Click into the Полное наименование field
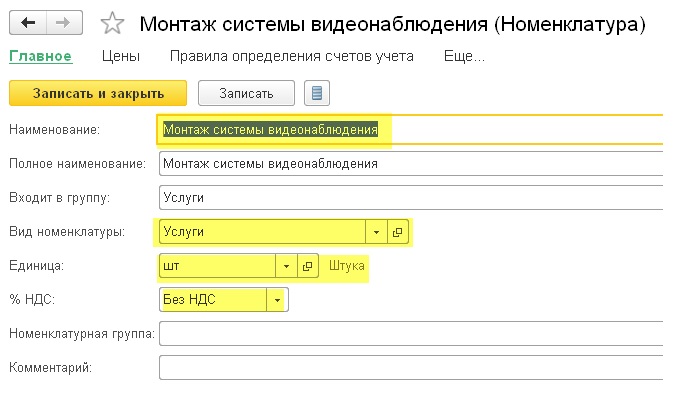678x394 pixels. pos(411,164)
